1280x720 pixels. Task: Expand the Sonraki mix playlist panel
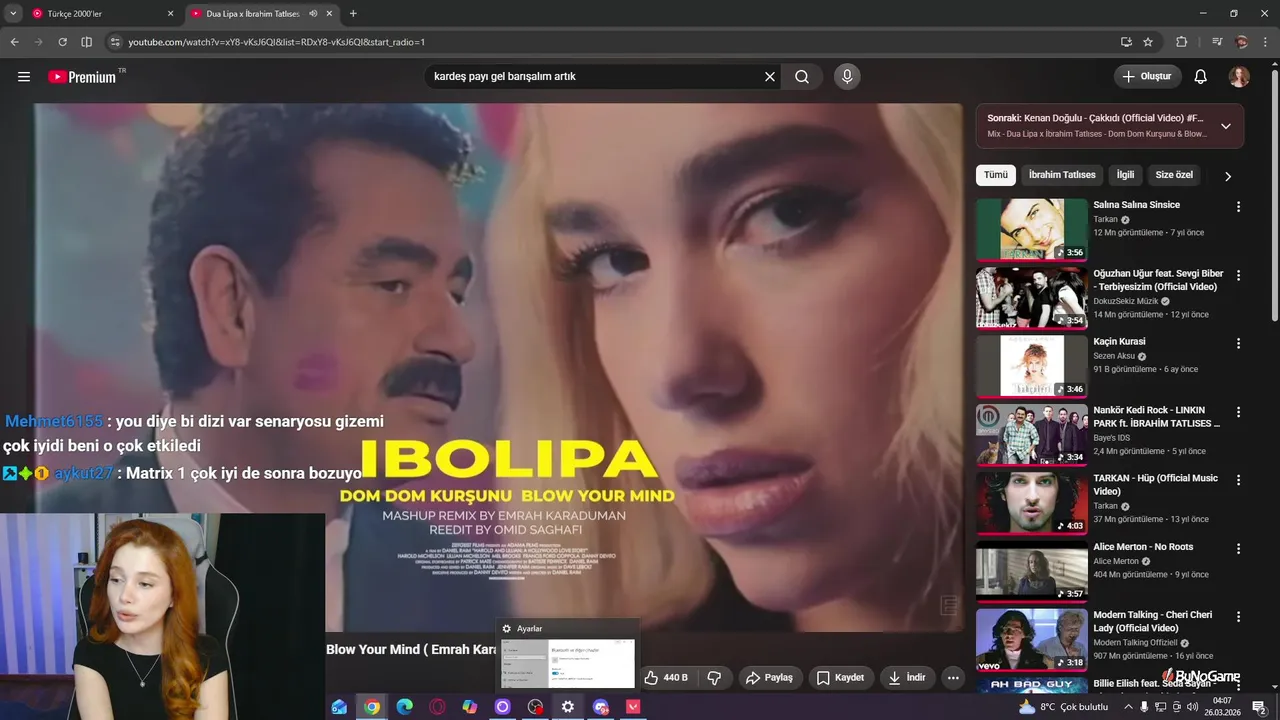click(1226, 126)
